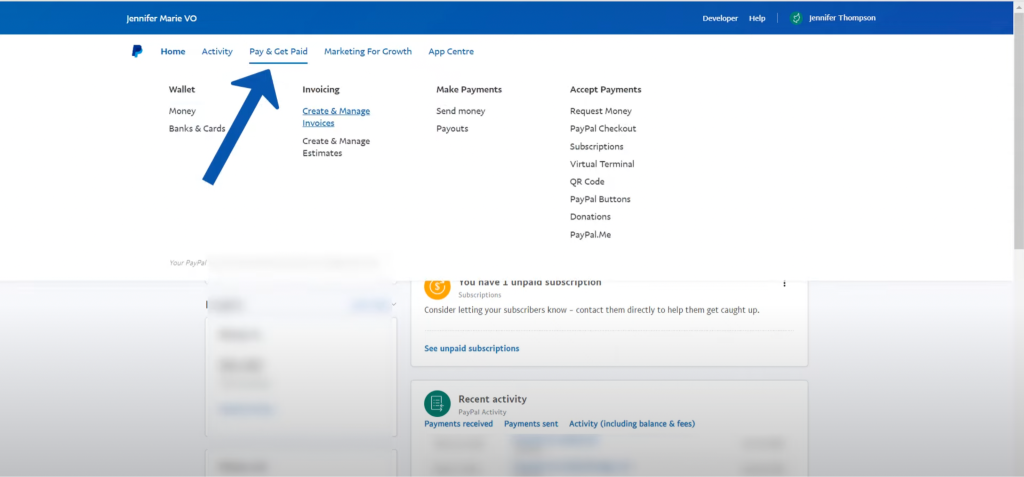1024x477 pixels.
Task: Open Subscriptions under Accept Payments
Action: [597, 146]
